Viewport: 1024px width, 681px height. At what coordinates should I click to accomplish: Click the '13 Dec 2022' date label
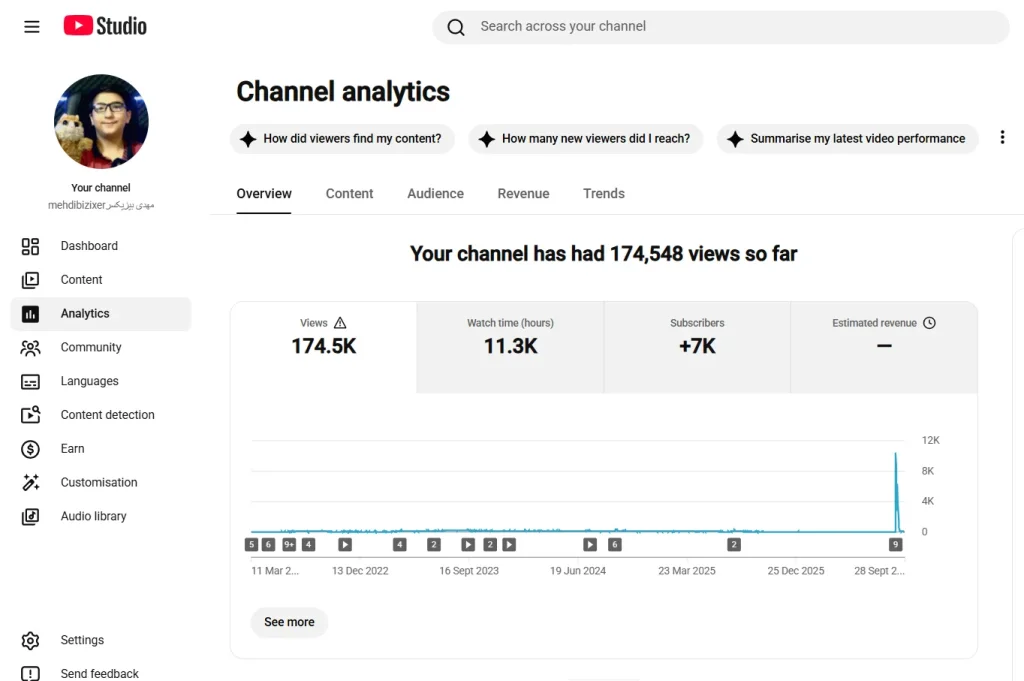[x=360, y=571]
